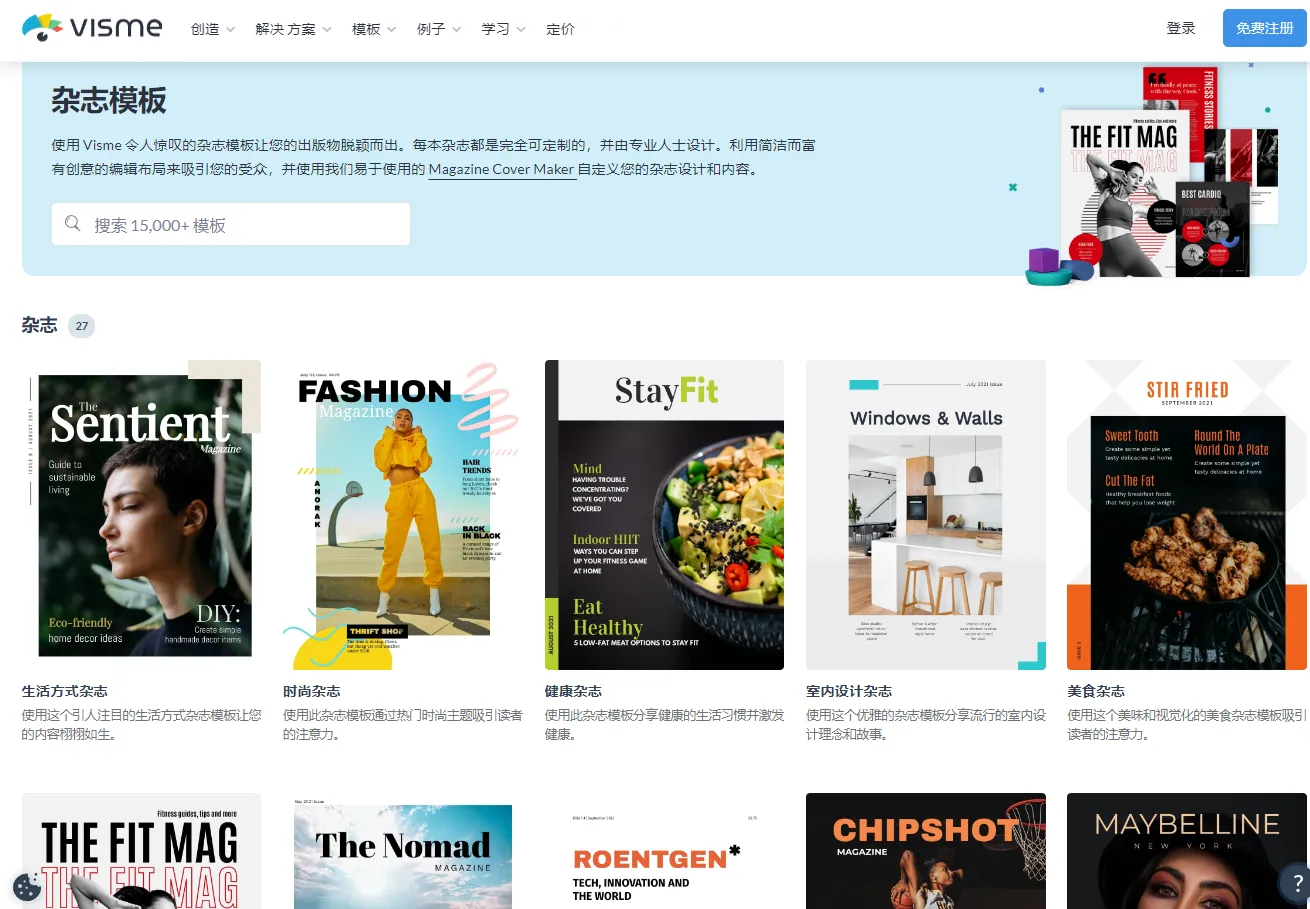This screenshot has height=909, width=1310.
Task: Expand the 模板 dropdown menu
Action: click(374, 29)
